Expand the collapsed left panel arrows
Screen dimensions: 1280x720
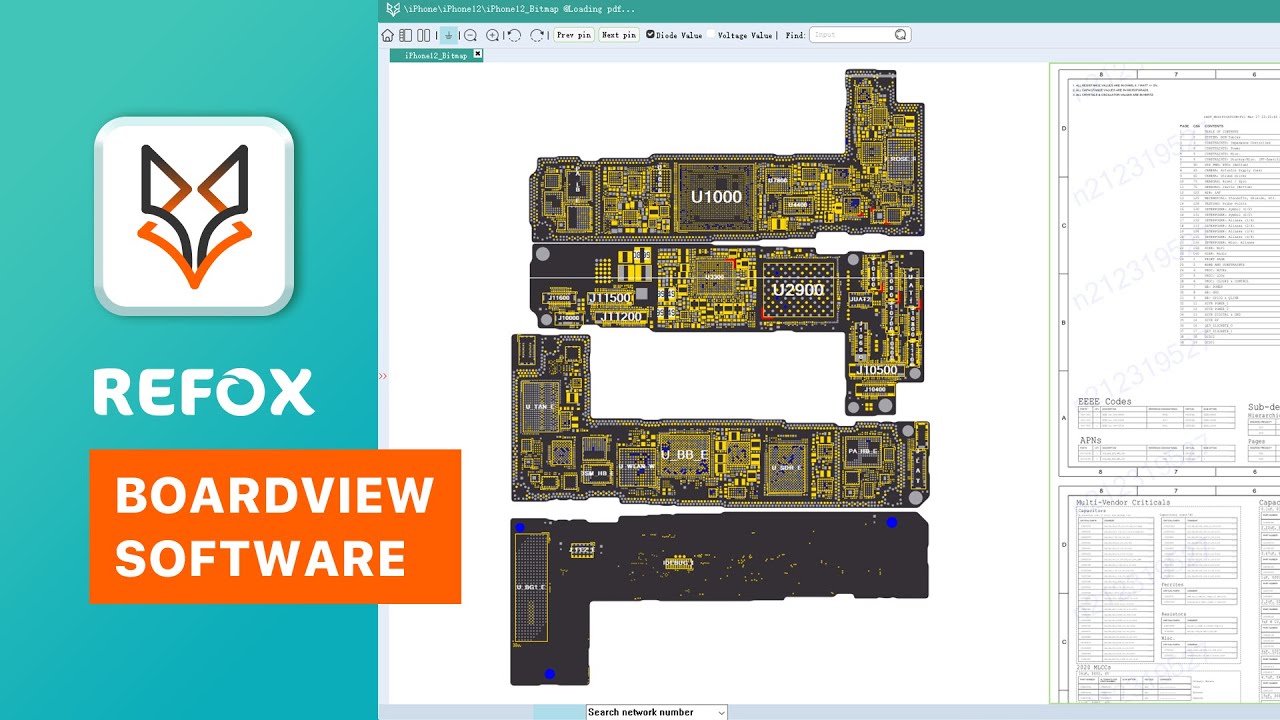[383, 376]
